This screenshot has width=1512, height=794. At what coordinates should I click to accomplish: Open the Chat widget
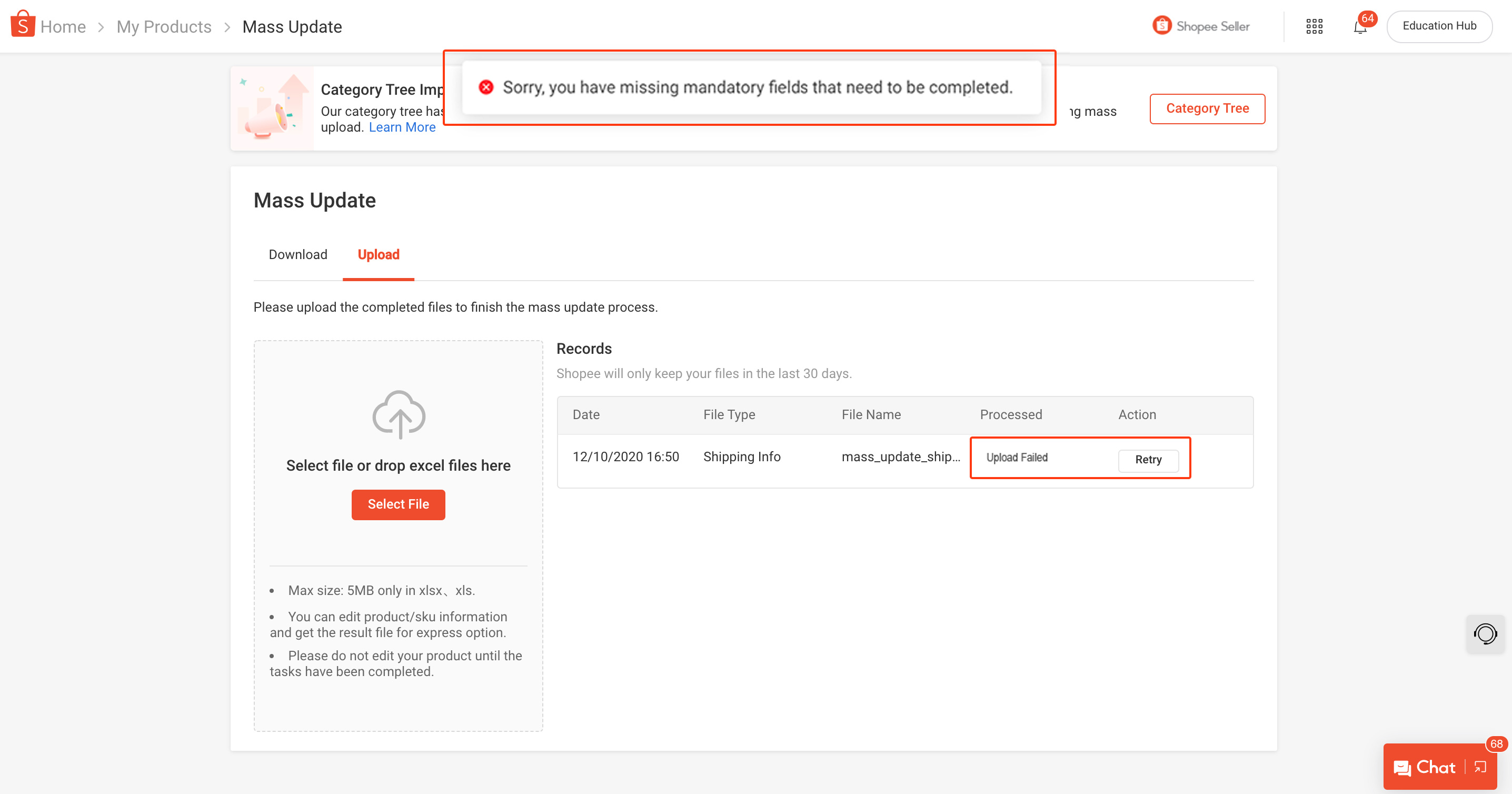[x=1432, y=767]
